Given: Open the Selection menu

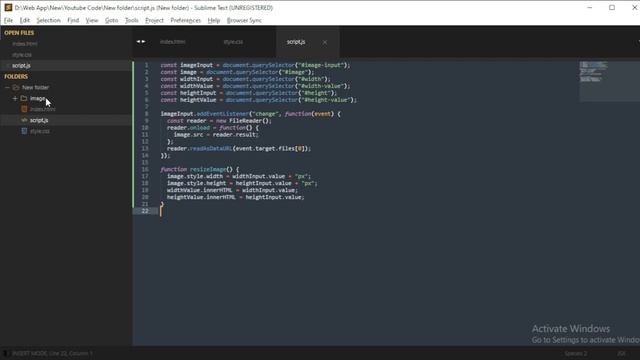Looking at the screenshot, I should (x=48, y=20).
